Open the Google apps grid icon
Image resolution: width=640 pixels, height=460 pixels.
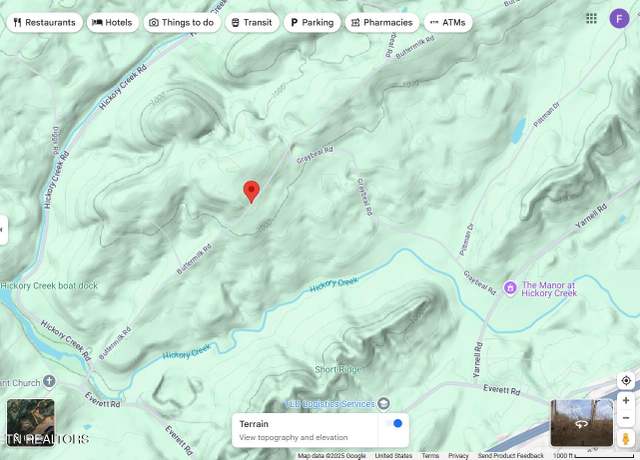(x=591, y=18)
